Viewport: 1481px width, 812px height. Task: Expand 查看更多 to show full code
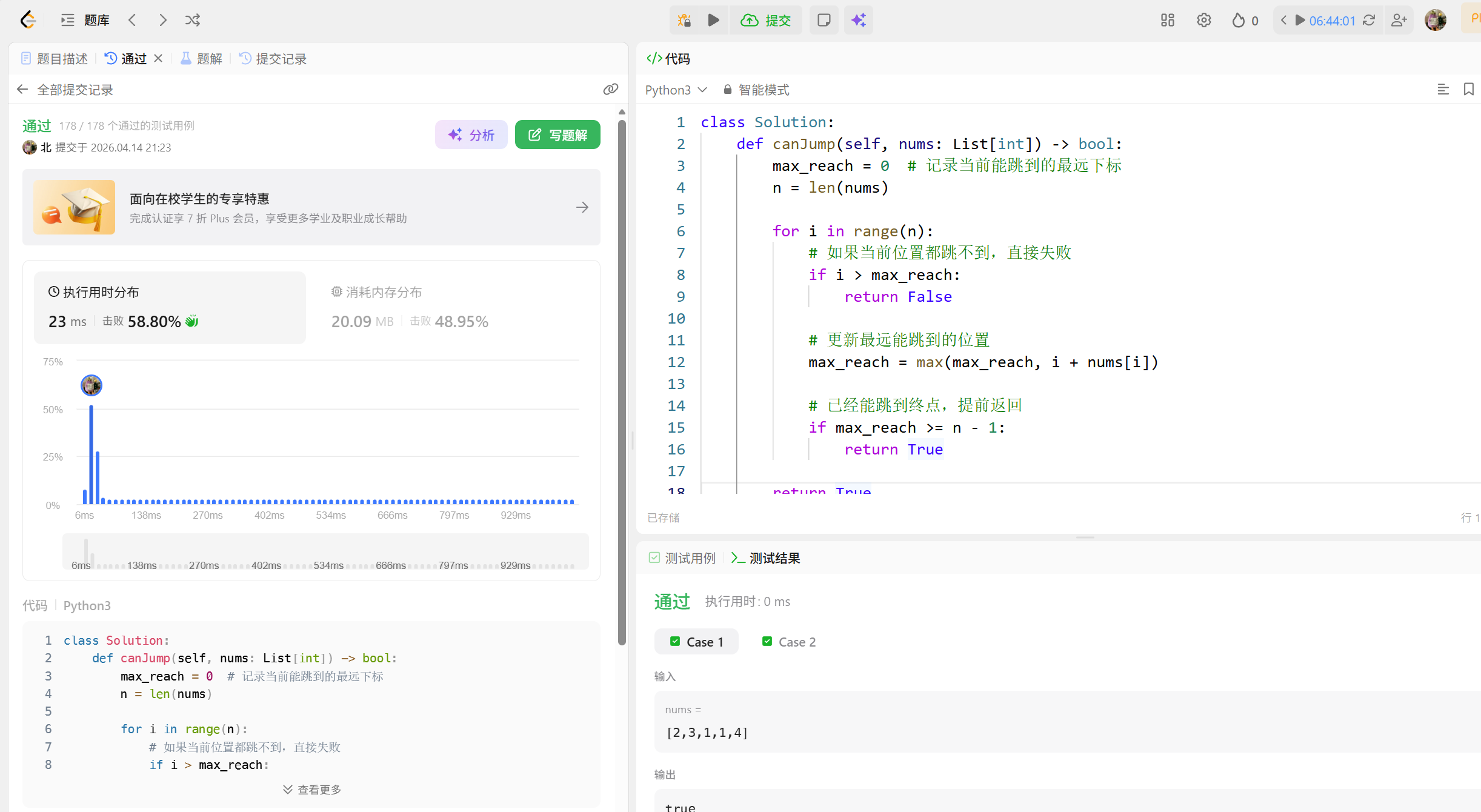312,790
